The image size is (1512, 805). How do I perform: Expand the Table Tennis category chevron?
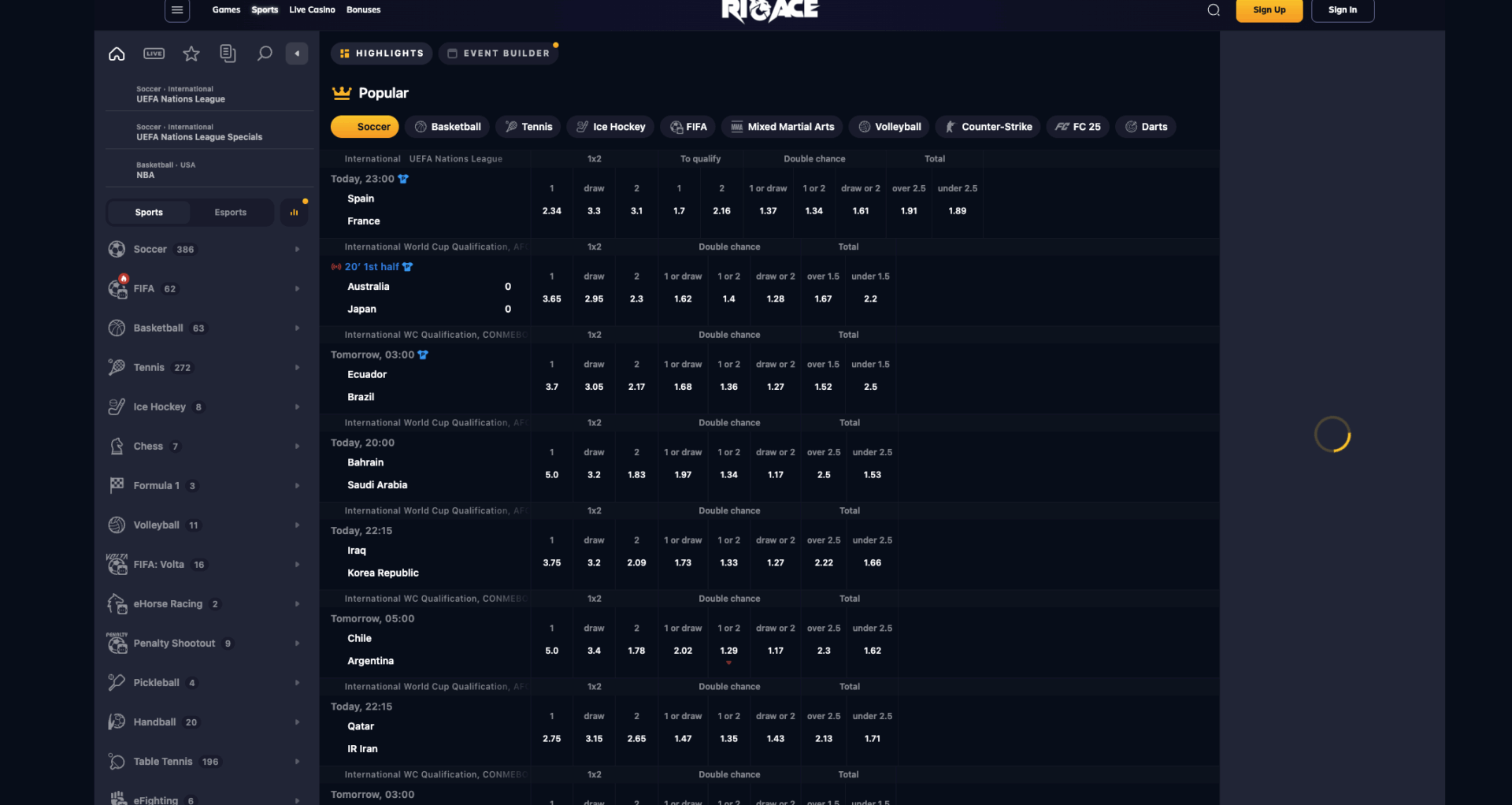tap(297, 762)
